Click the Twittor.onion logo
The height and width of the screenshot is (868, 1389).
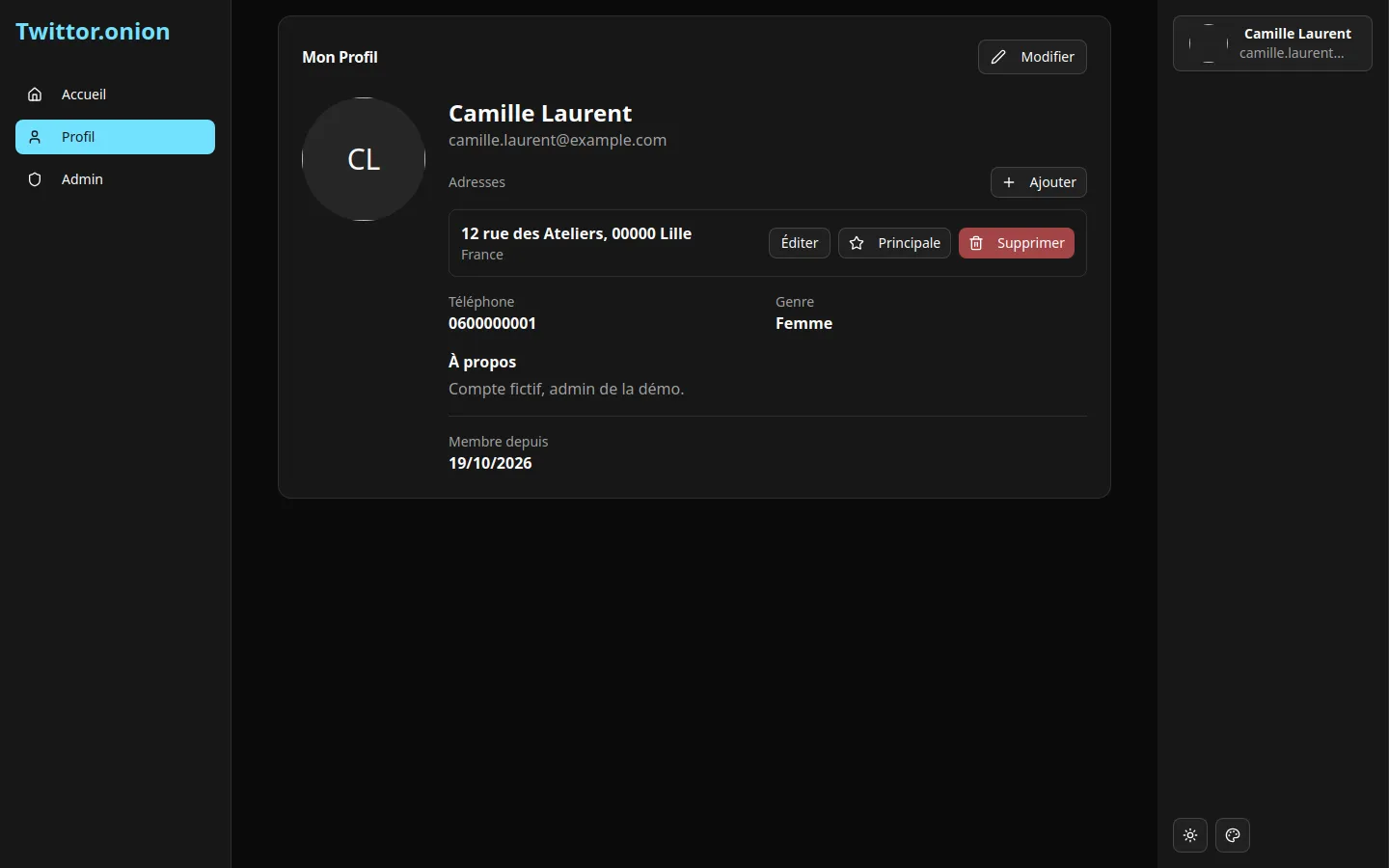pyautogui.click(x=93, y=31)
